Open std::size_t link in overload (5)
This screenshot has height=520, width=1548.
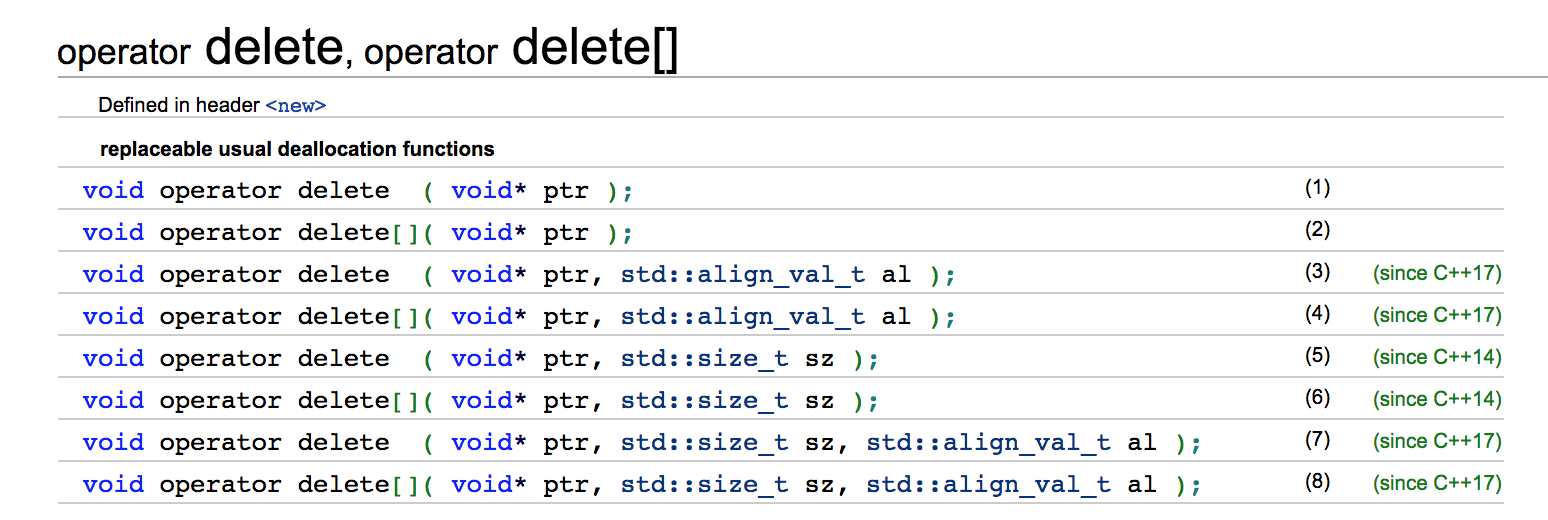click(705, 359)
